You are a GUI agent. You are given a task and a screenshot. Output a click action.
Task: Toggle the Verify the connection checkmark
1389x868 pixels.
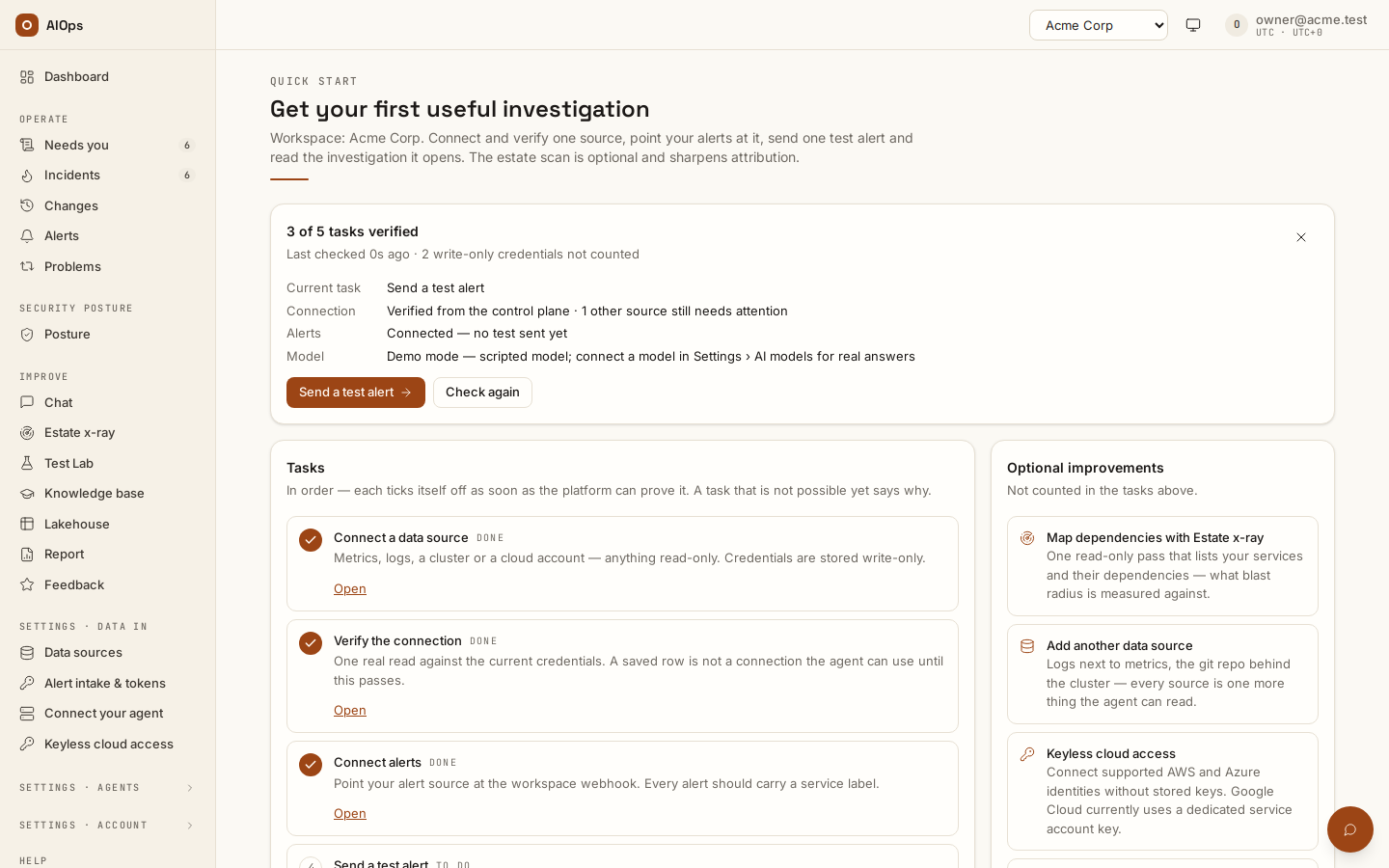click(311, 643)
